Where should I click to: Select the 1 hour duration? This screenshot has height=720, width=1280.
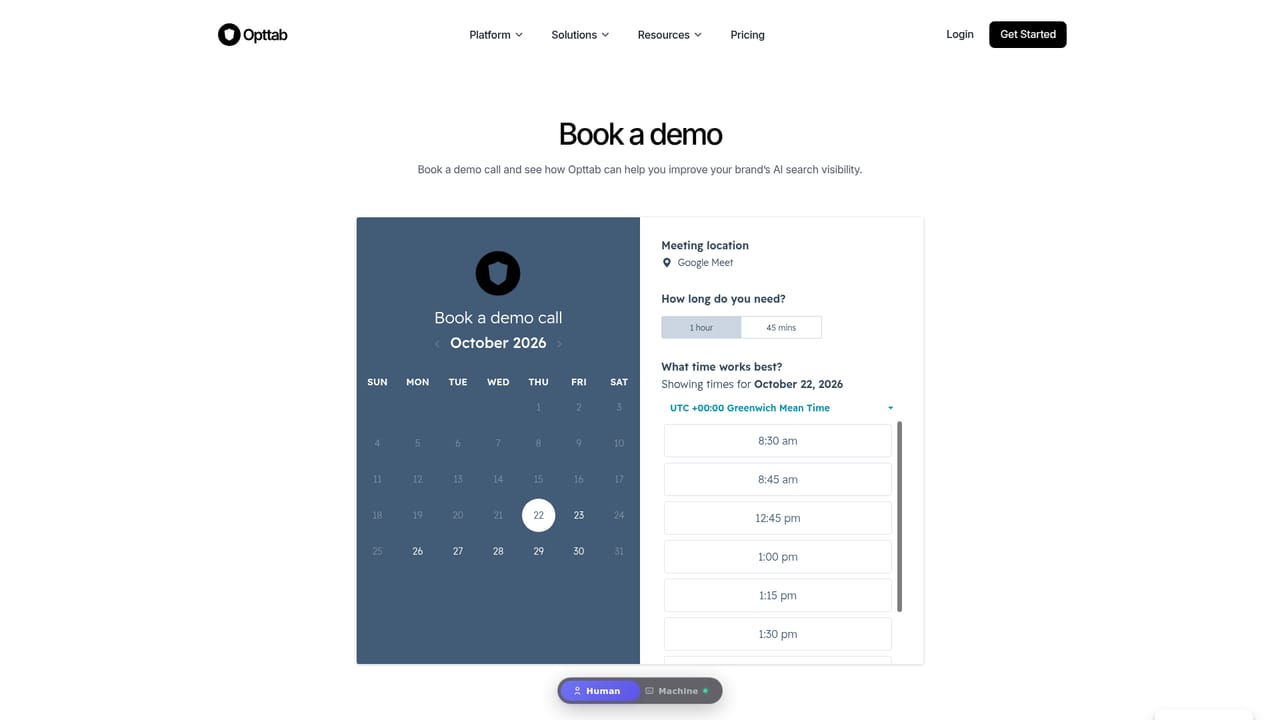pyautogui.click(x=701, y=327)
